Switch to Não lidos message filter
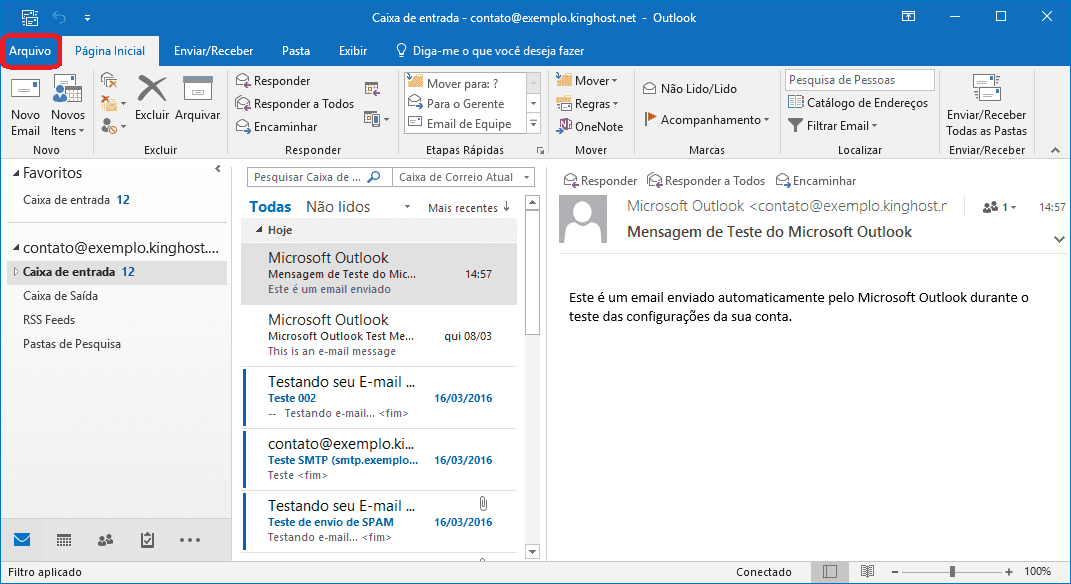This screenshot has height=584, width=1071. (x=338, y=207)
